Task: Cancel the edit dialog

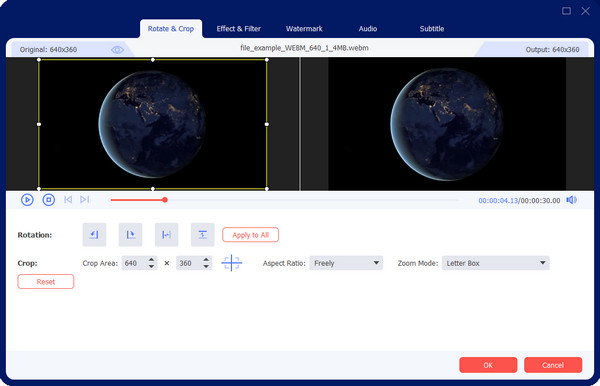Action: (x=553, y=365)
